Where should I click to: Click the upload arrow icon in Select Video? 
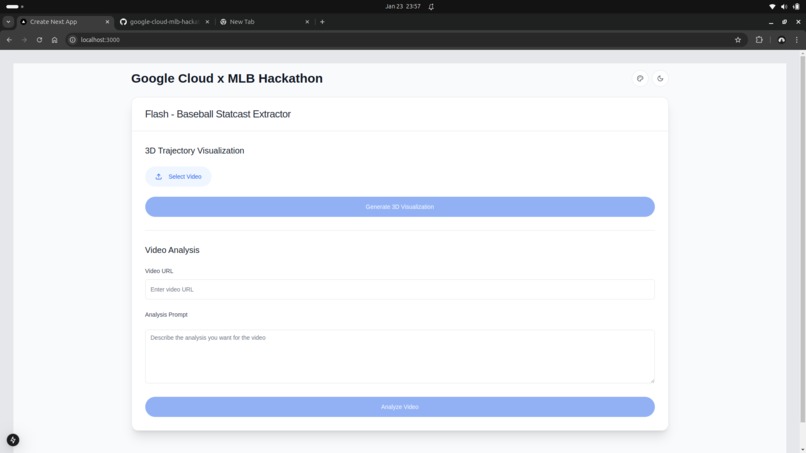pyautogui.click(x=159, y=176)
